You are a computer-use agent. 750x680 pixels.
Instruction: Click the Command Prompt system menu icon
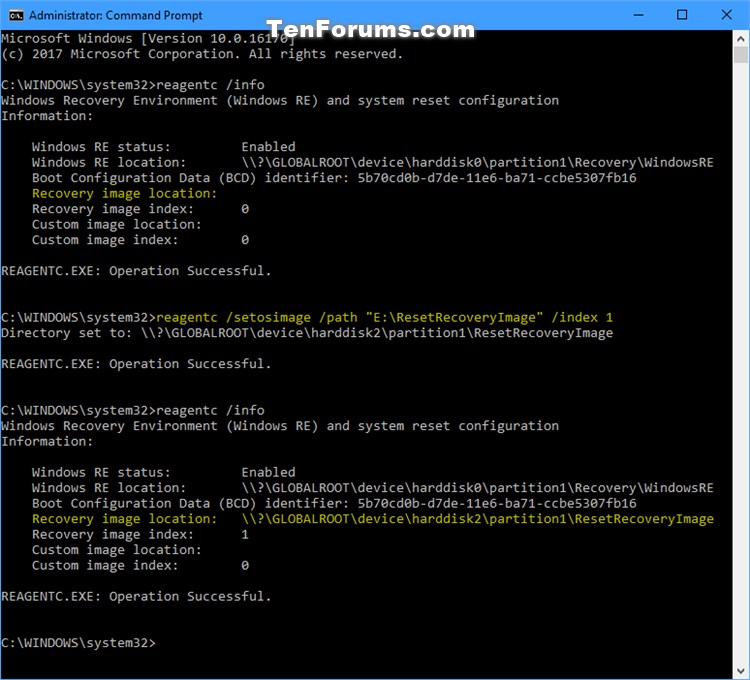16,15
